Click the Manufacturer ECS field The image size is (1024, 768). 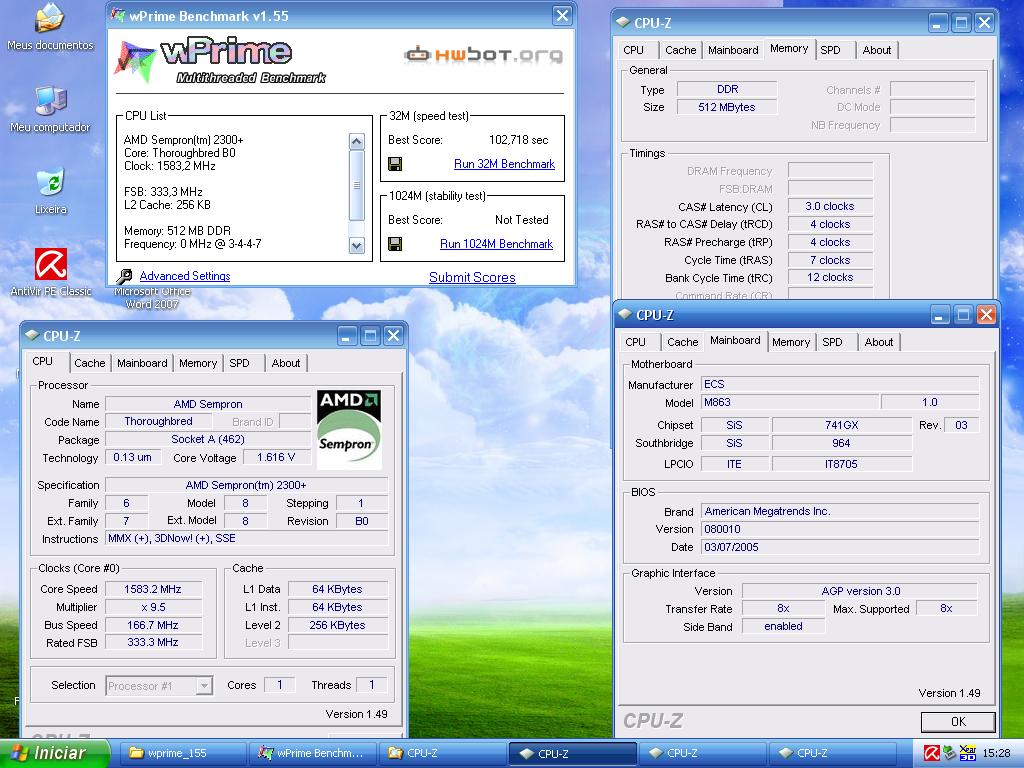(840, 384)
